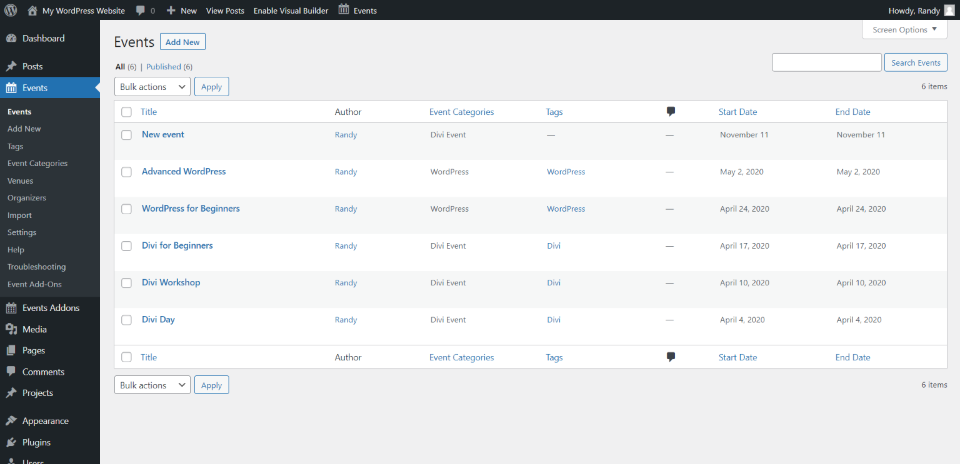Tick the select-all checkbox in table header

point(126,112)
